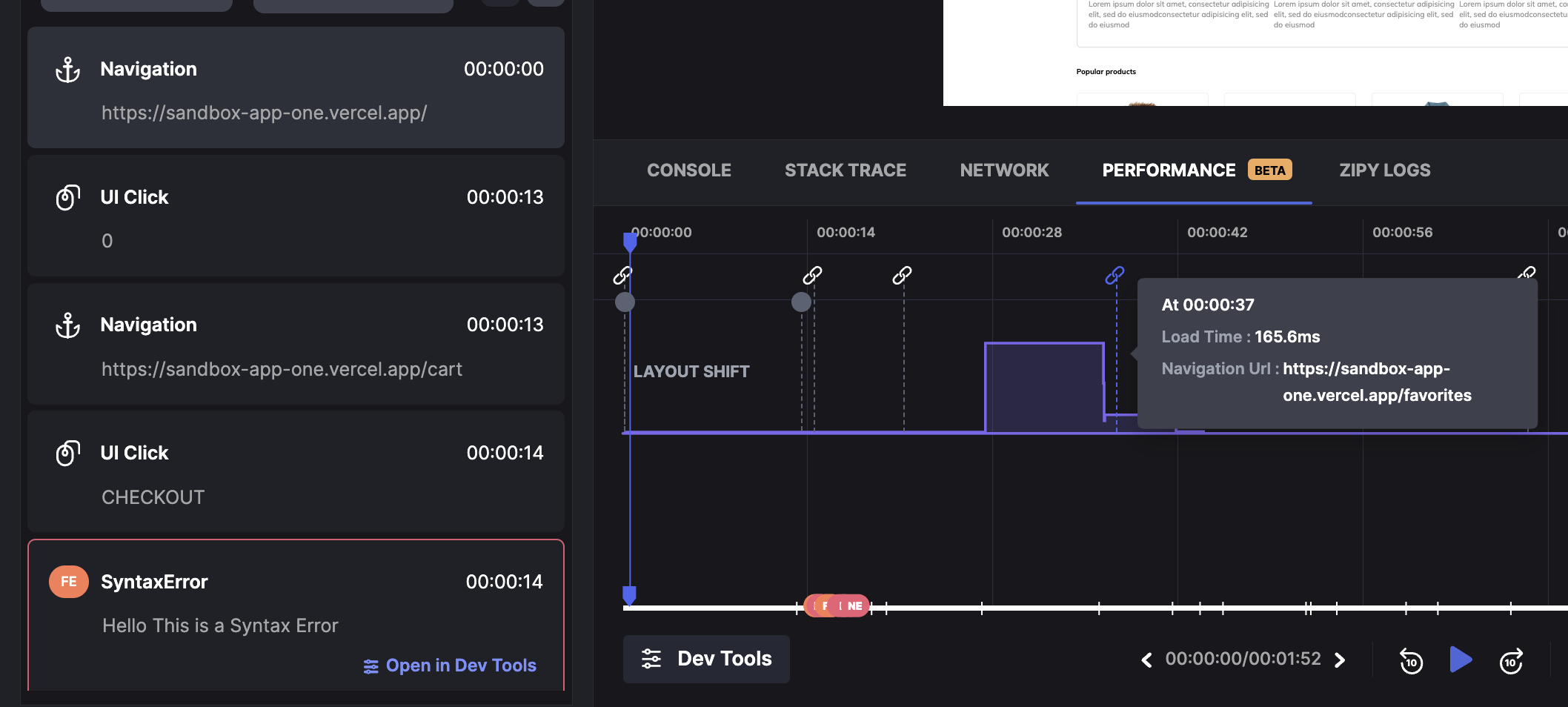
Task: Click the link icon near 00:00:14
Action: (812, 276)
